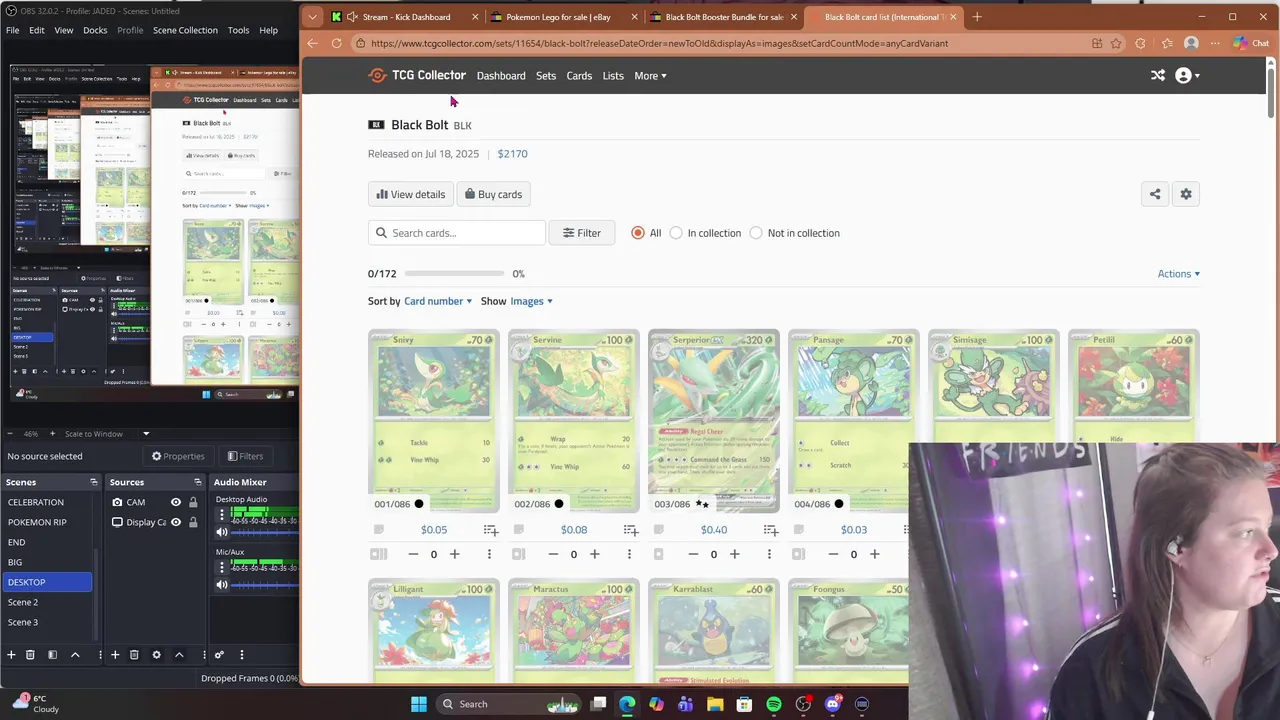Open OBS preview scale dropdown arrow
This screenshot has width=1280, height=720.
[x=146, y=434]
